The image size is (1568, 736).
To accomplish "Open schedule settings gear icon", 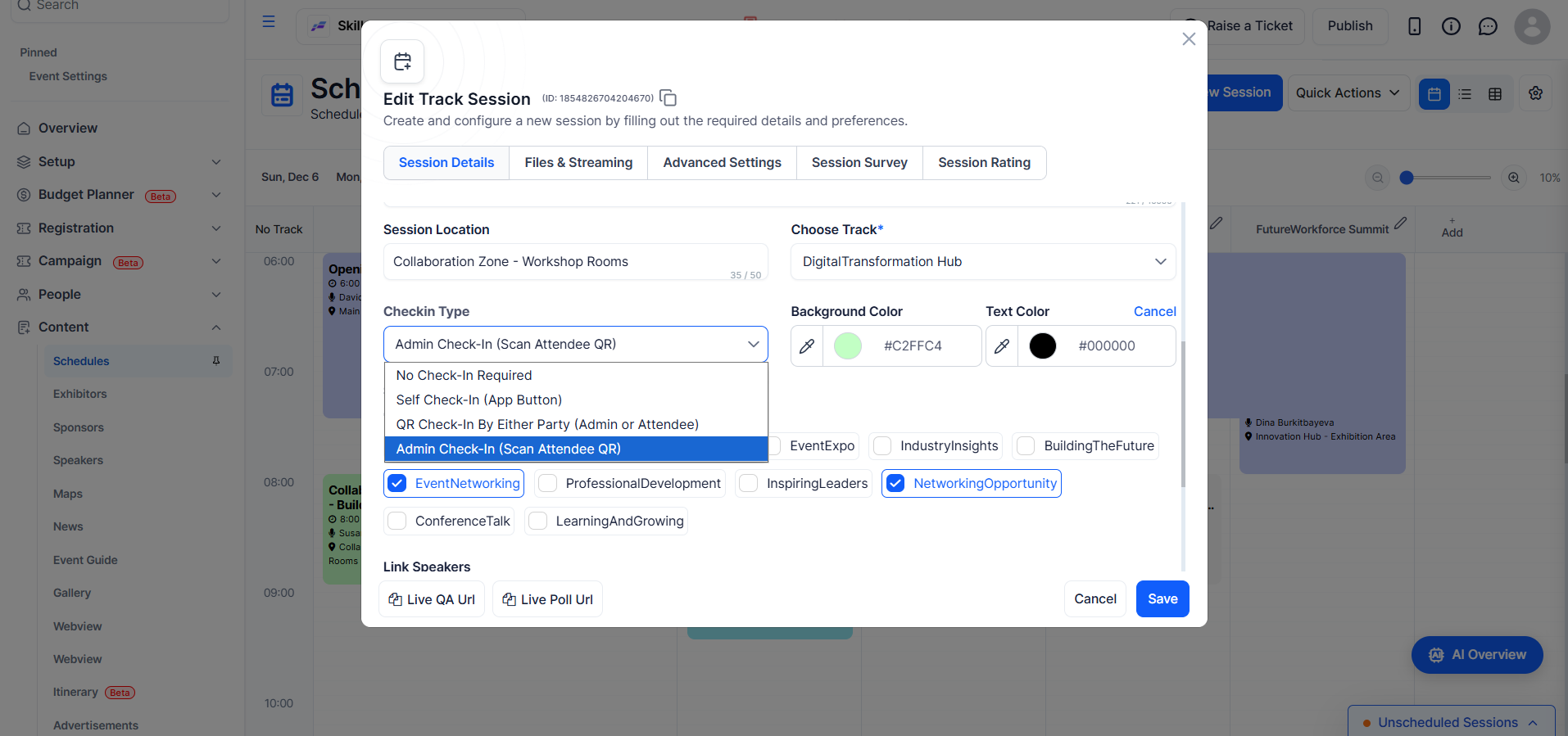I will pos(1536,93).
